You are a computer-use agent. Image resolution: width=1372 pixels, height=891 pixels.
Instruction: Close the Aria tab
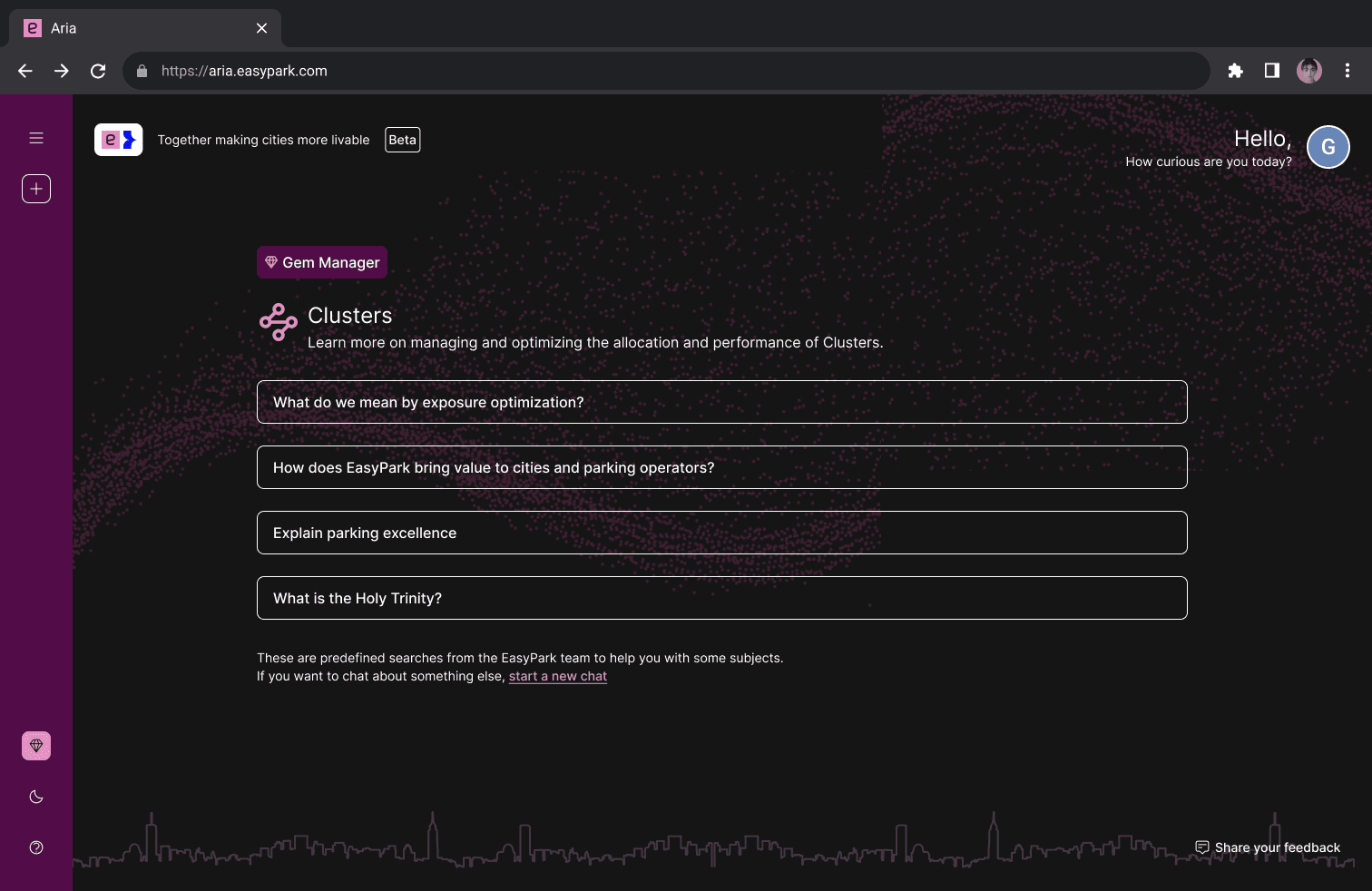click(x=261, y=28)
